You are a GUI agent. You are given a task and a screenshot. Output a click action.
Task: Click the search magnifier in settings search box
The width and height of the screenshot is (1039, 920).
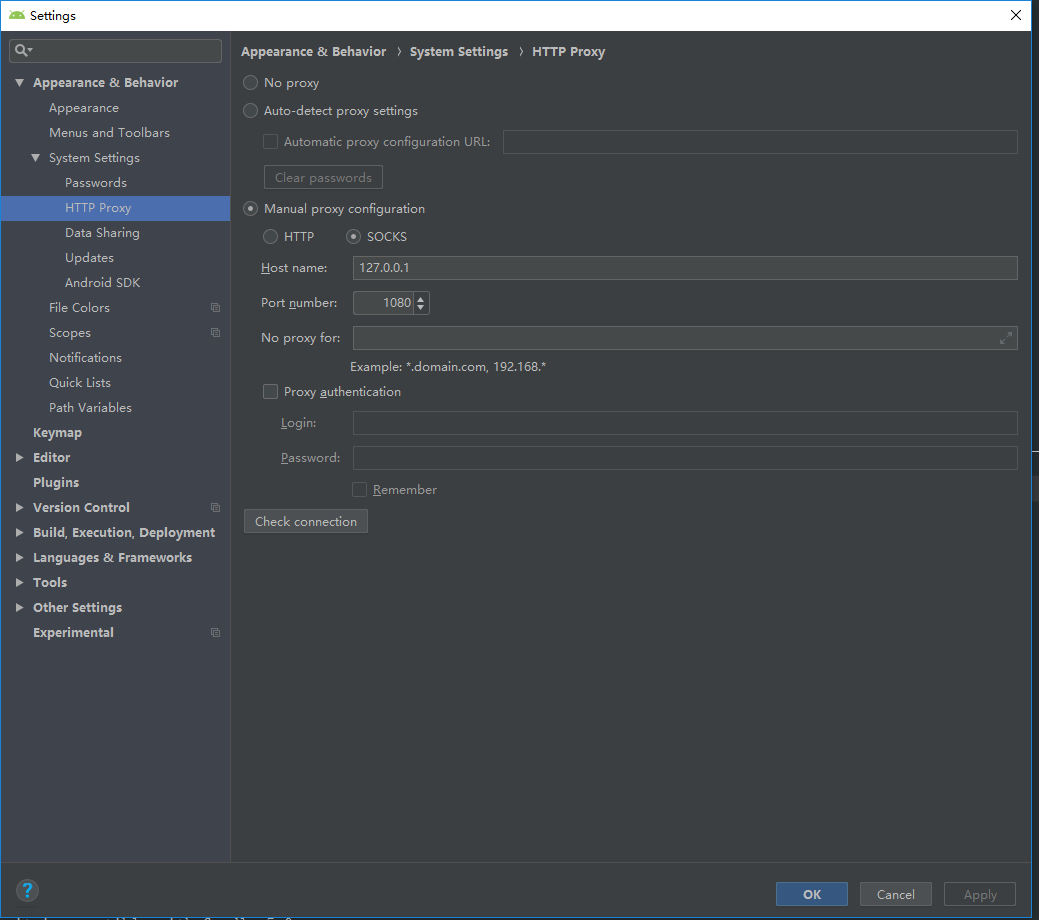pyautogui.click(x=19, y=50)
